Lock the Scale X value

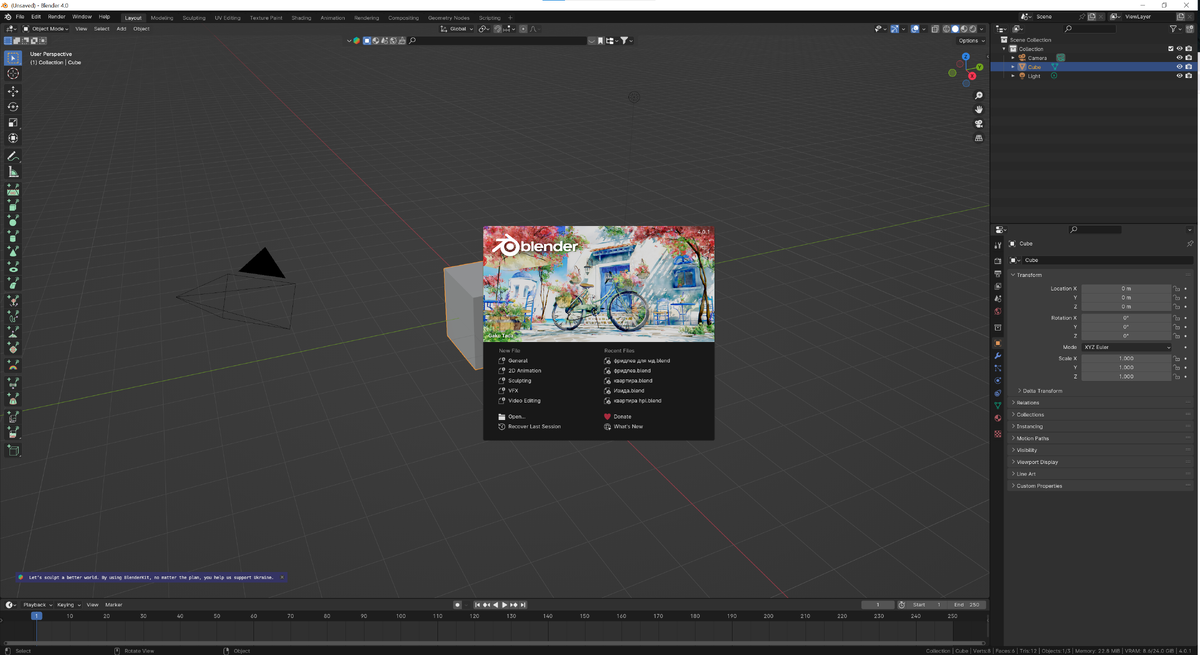(1177, 358)
